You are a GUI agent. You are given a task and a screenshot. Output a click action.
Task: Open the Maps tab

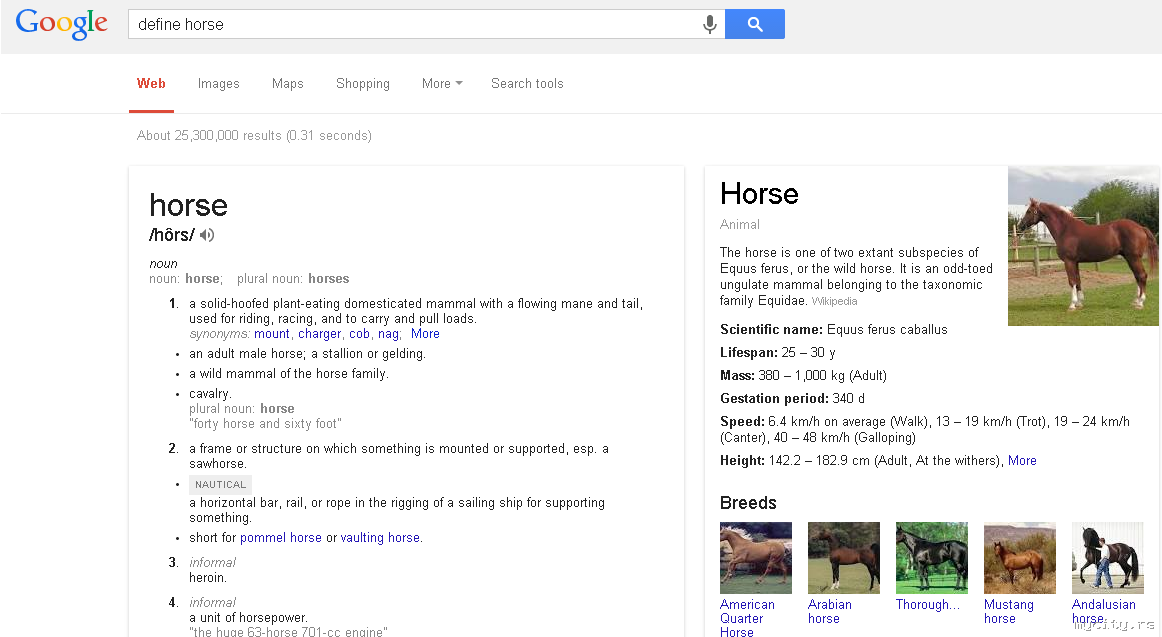coord(288,84)
